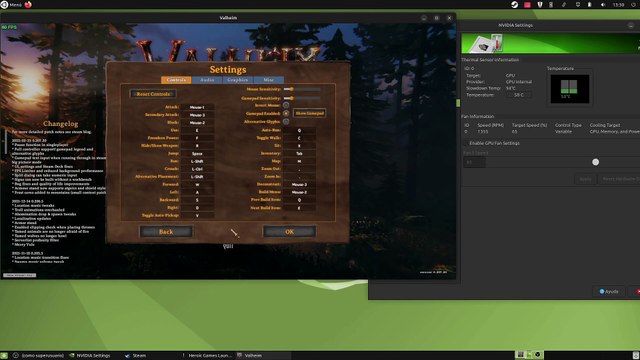Rebind the Next Build Item key field
640x360 pixels.
click(299, 208)
